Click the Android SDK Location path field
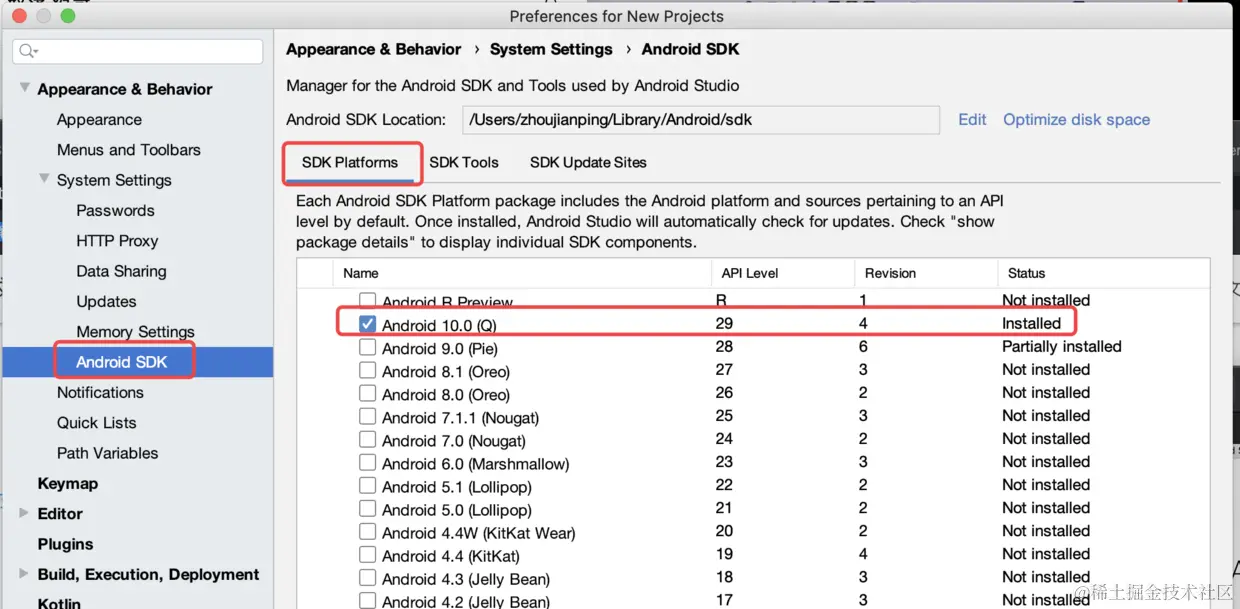1240x609 pixels. pos(701,119)
